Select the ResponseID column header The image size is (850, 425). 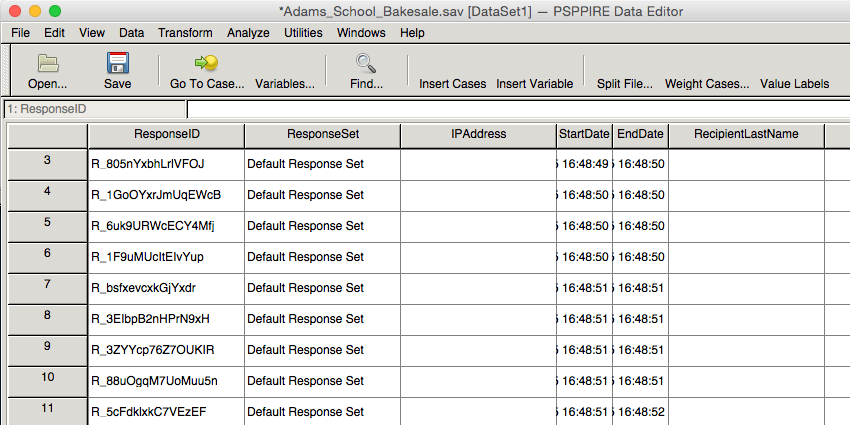(x=166, y=136)
